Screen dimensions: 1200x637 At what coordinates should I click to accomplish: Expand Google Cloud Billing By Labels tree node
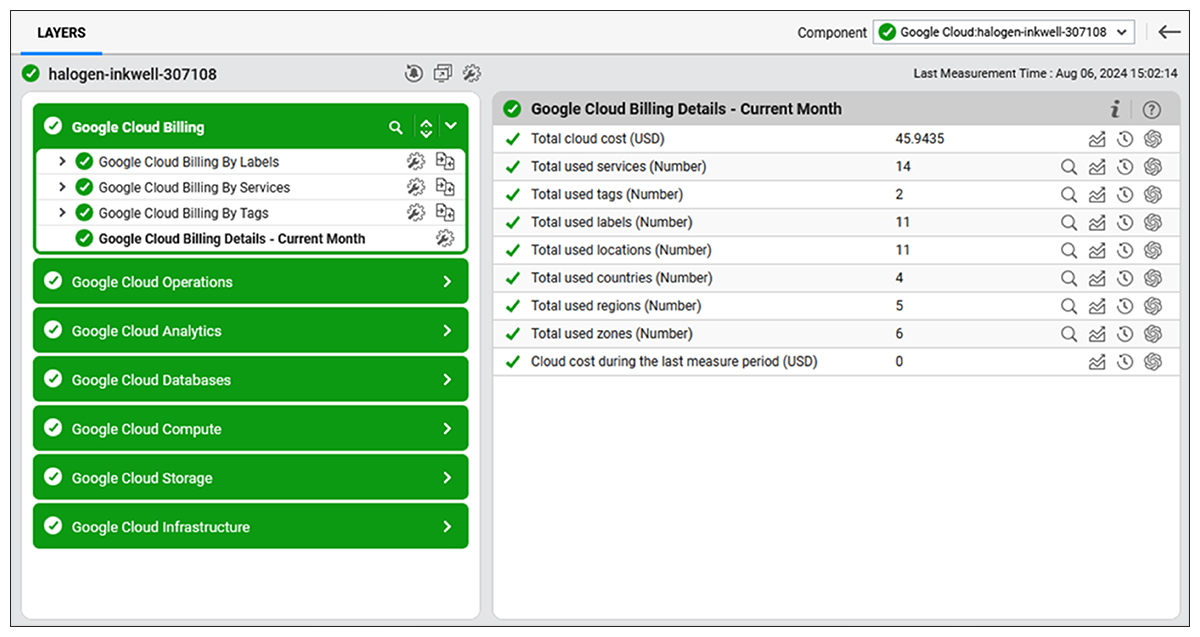click(x=63, y=161)
